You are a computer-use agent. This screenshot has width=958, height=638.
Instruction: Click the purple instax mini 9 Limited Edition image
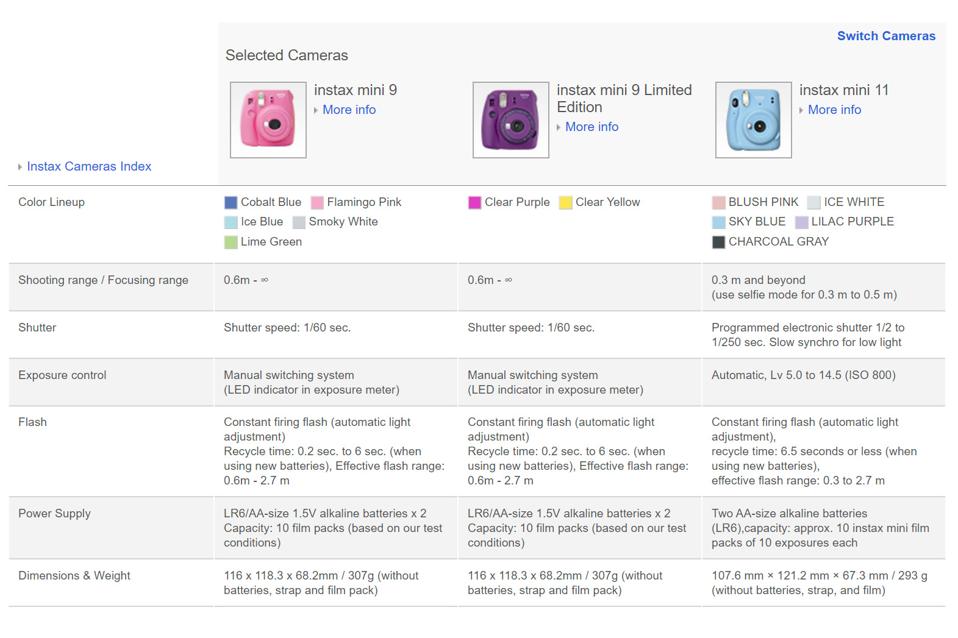coord(510,120)
